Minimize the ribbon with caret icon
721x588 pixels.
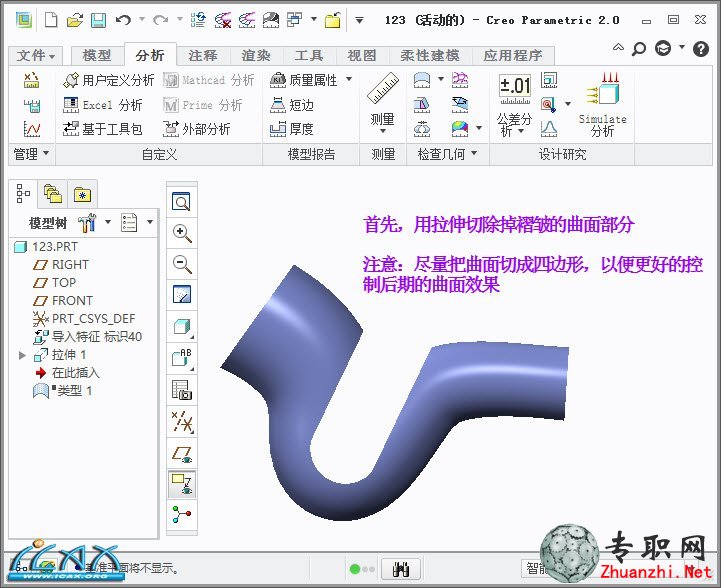coord(618,47)
